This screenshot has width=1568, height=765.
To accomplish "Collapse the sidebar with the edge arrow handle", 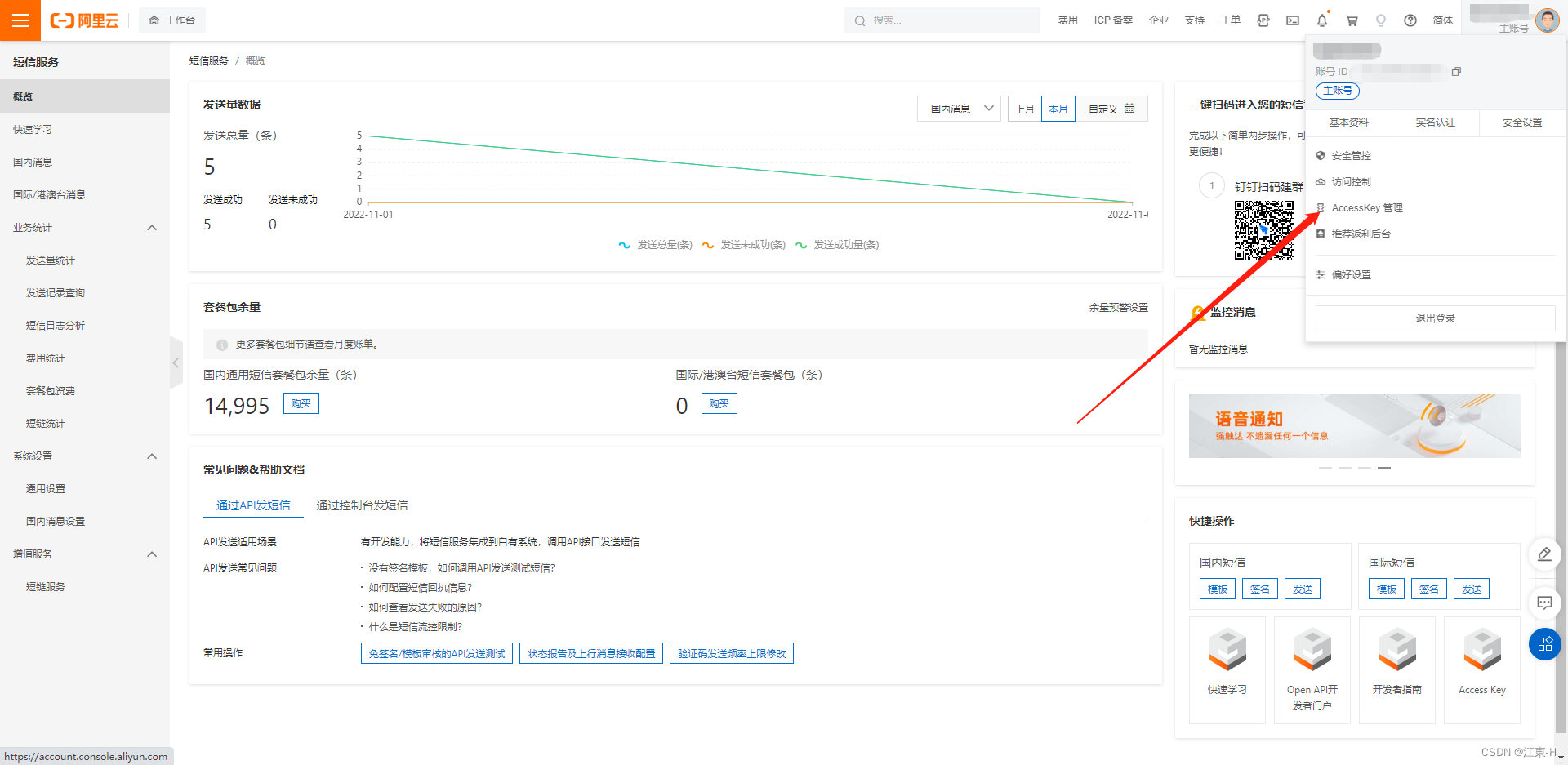I will click(x=176, y=362).
